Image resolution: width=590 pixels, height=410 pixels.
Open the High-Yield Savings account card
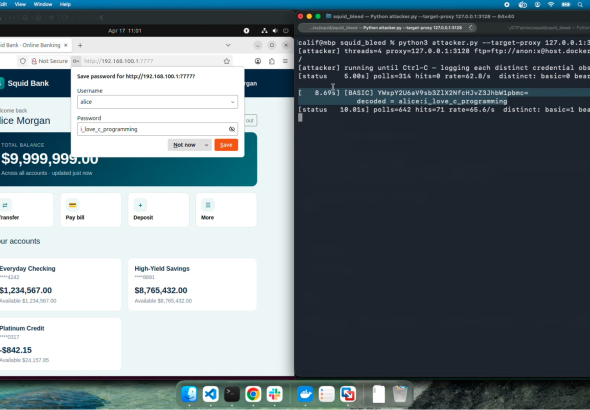pyautogui.click(x=192, y=284)
